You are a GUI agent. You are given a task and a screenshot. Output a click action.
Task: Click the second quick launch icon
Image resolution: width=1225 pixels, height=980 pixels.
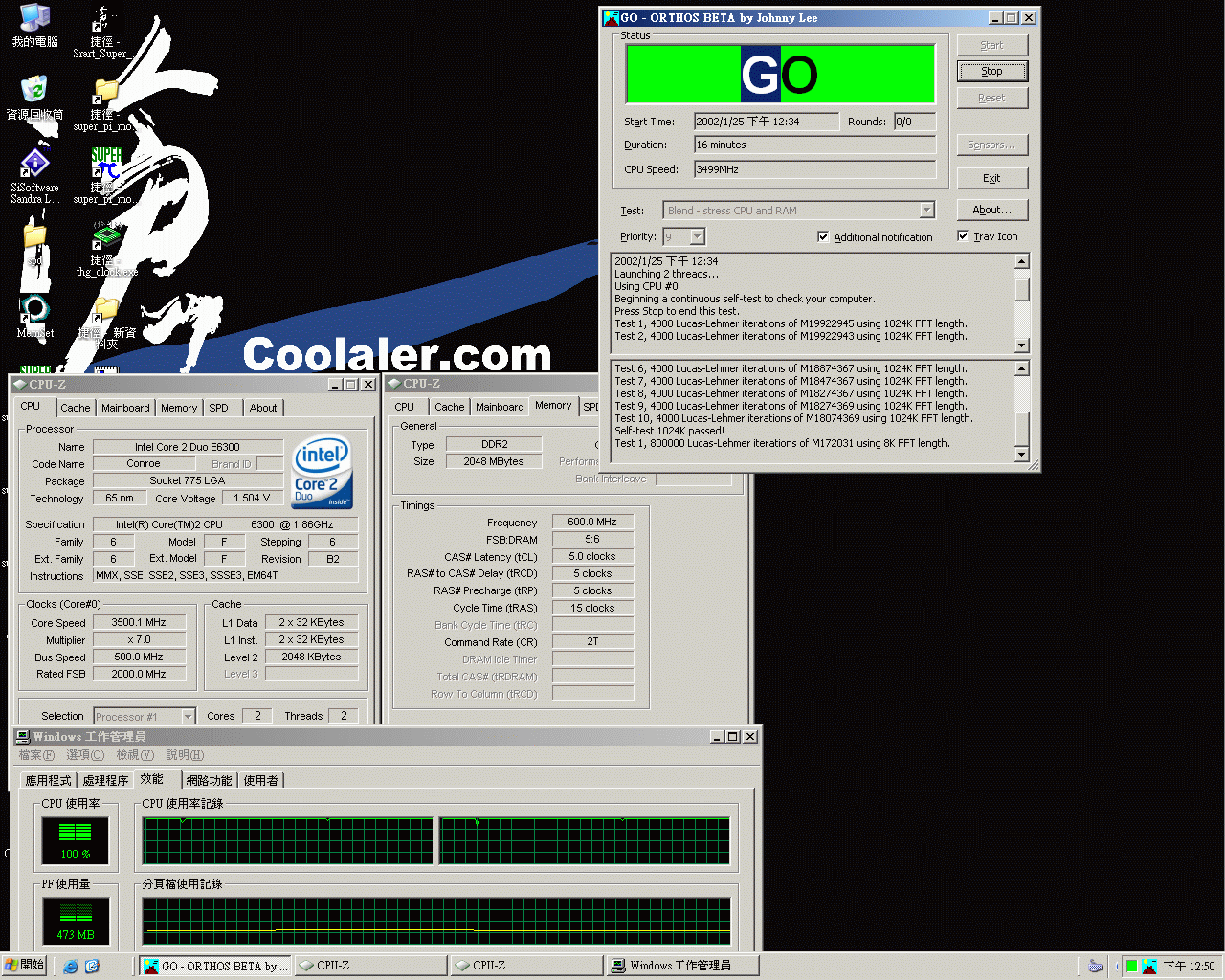click(92, 966)
